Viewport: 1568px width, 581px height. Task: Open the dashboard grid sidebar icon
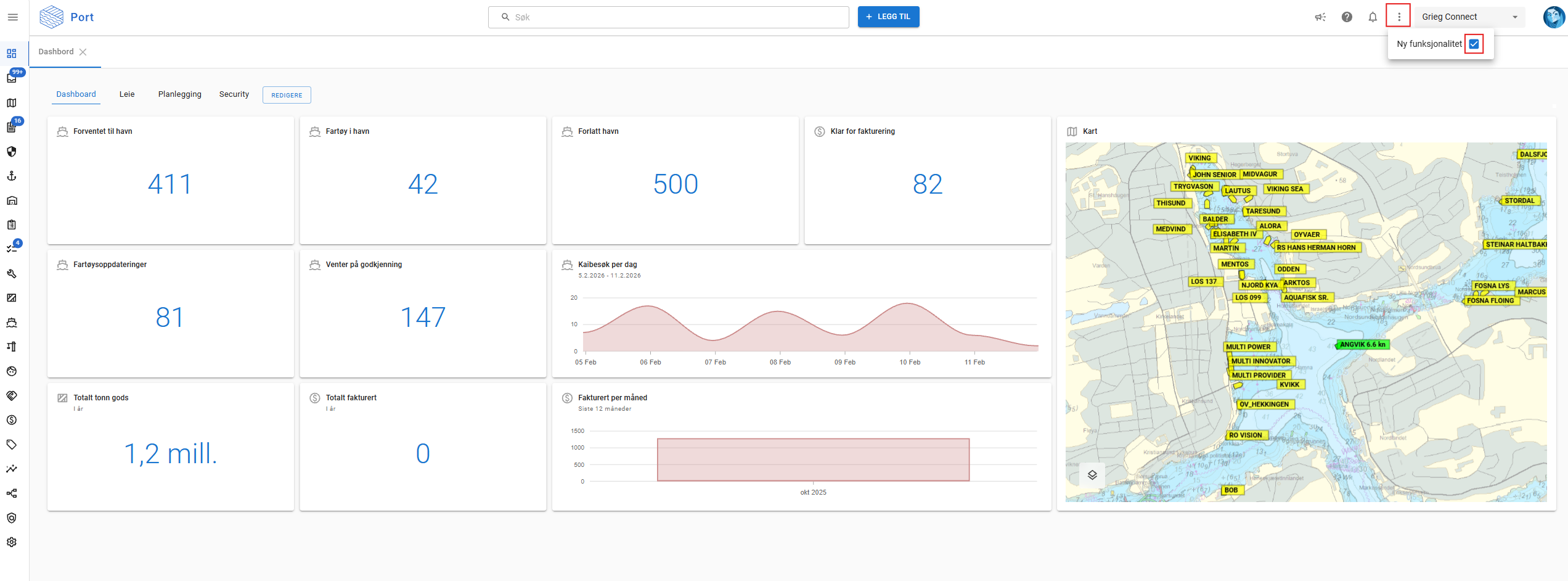point(12,54)
